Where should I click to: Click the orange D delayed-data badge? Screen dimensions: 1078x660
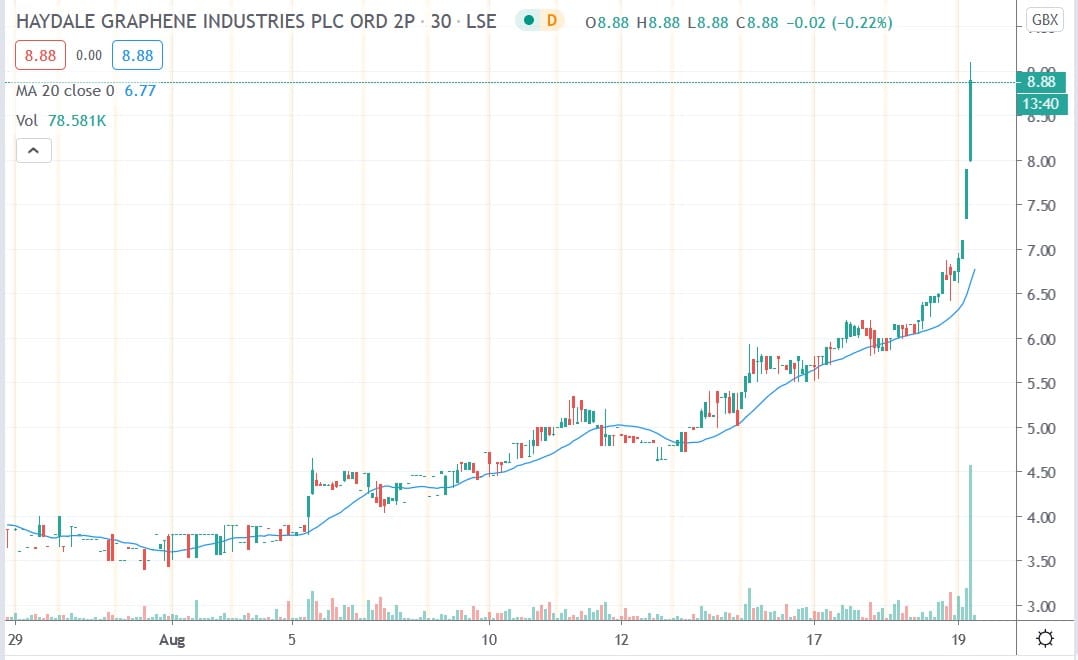[x=551, y=21]
